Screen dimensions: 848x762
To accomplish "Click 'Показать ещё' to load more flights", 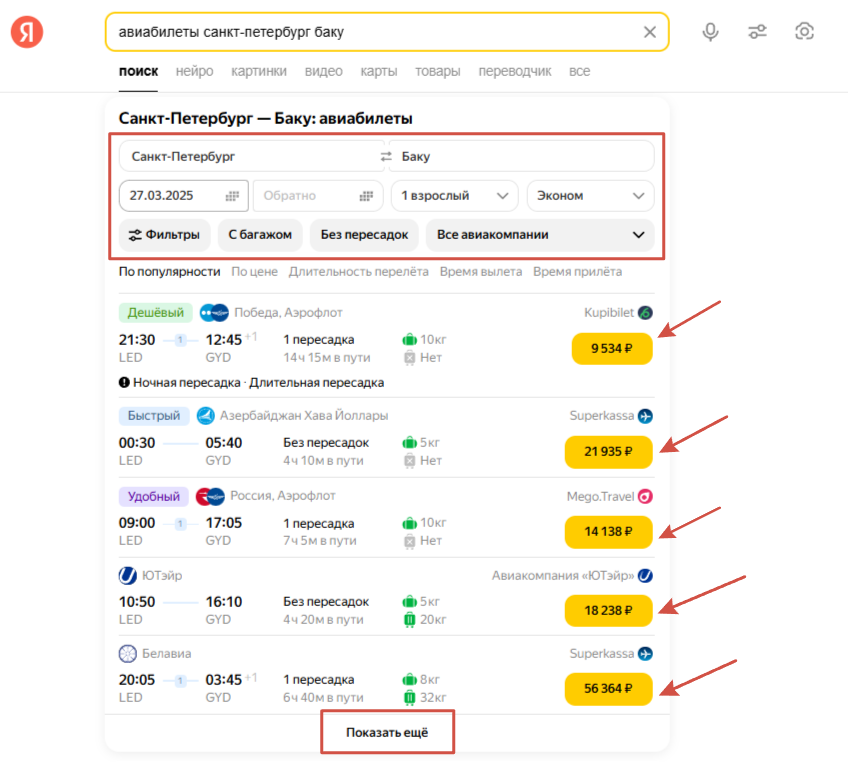I will click(x=387, y=733).
